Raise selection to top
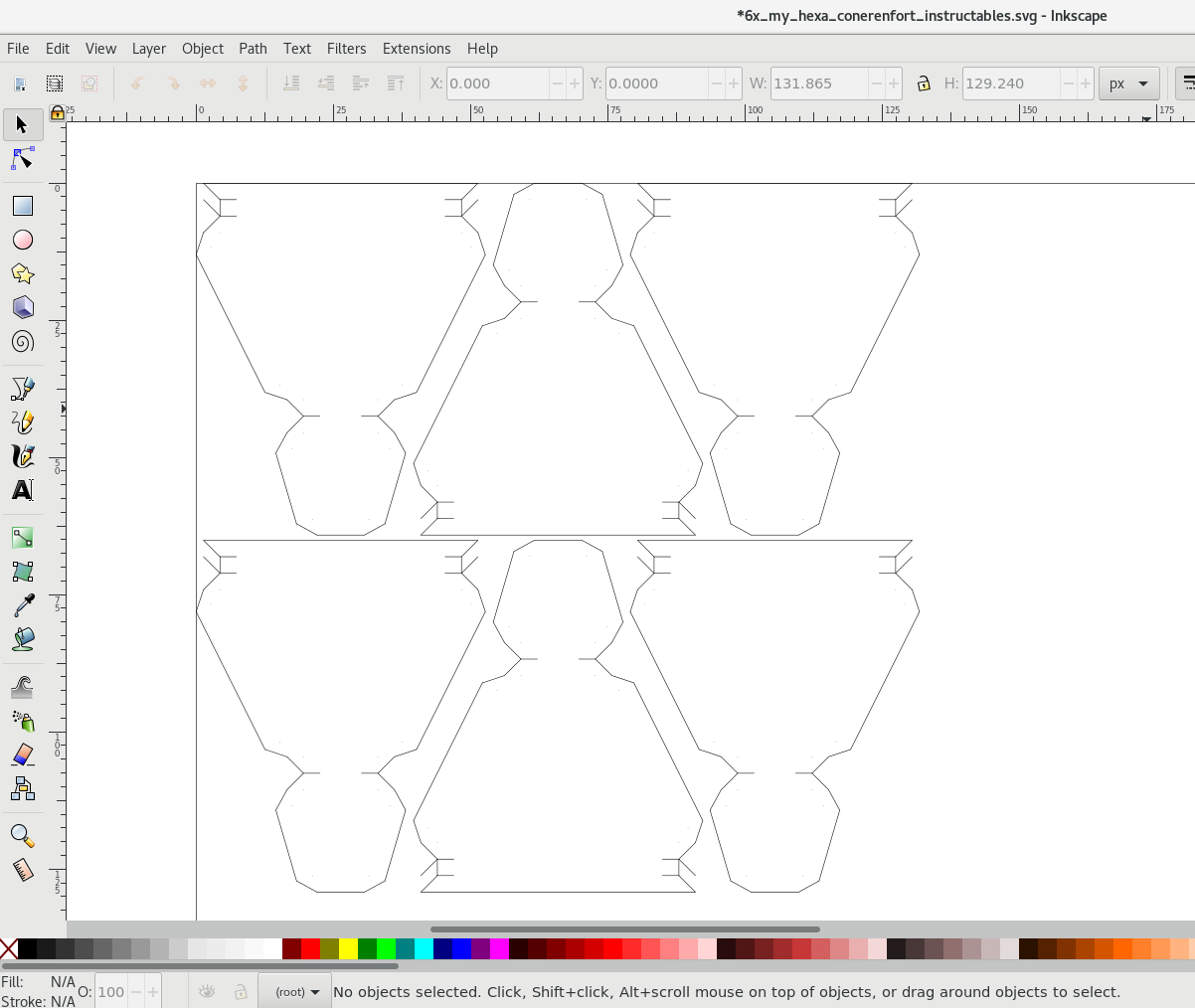1195x1008 pixels. [x=395, y=84]
